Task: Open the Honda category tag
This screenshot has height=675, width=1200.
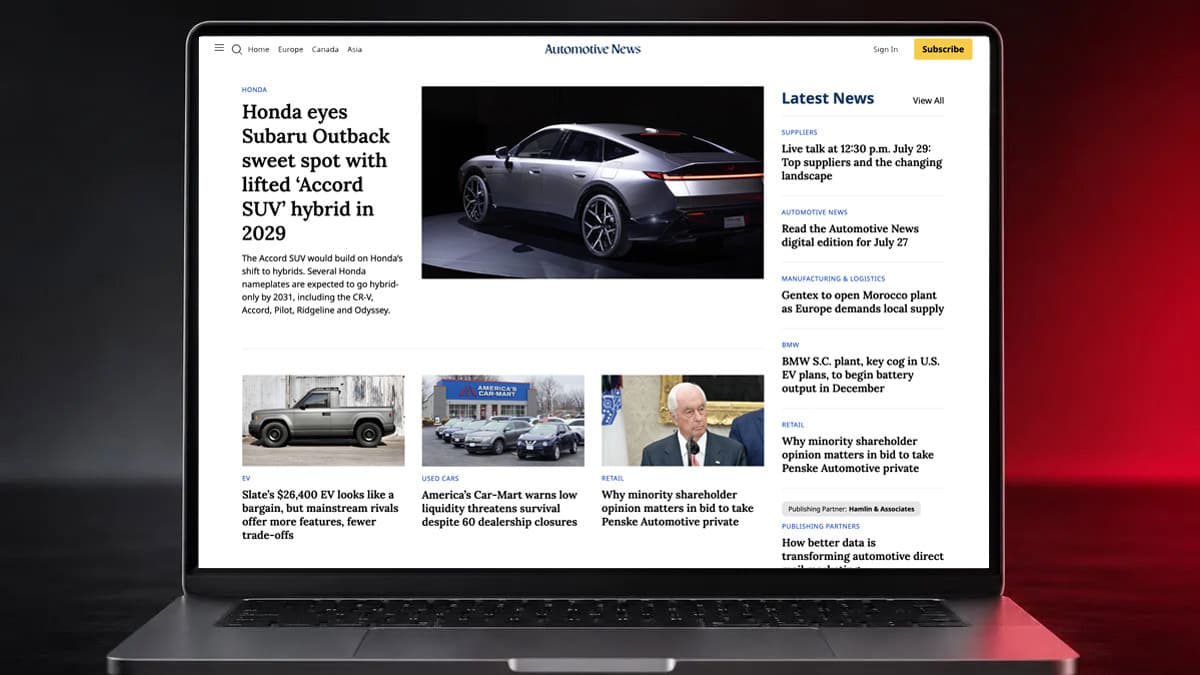Action: 254,90
